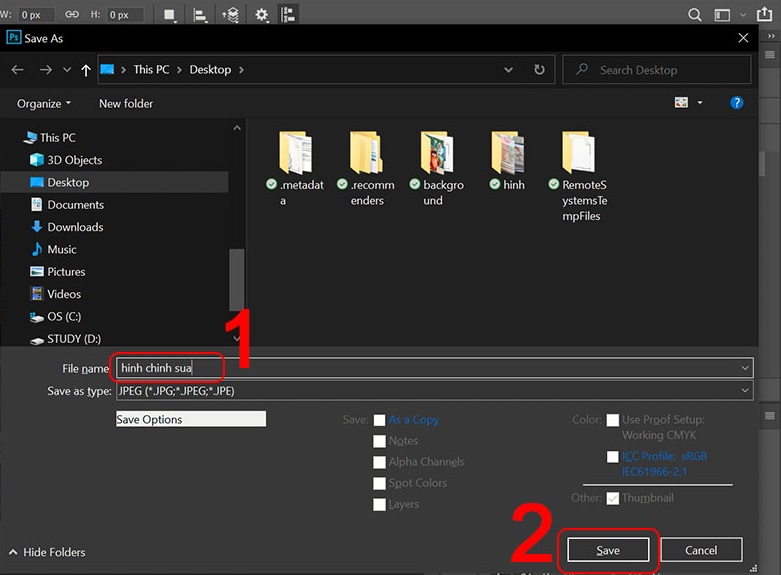Click into the File name text field

tap(430, 368)
